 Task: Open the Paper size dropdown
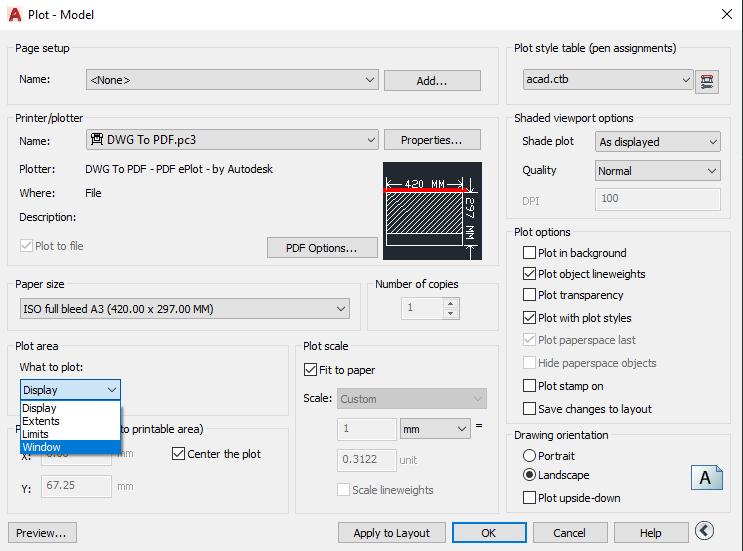(185, 309)
